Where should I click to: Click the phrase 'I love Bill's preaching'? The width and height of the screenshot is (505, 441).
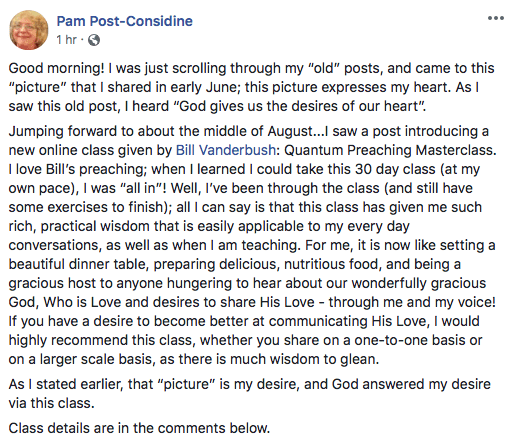pos(77,169)
